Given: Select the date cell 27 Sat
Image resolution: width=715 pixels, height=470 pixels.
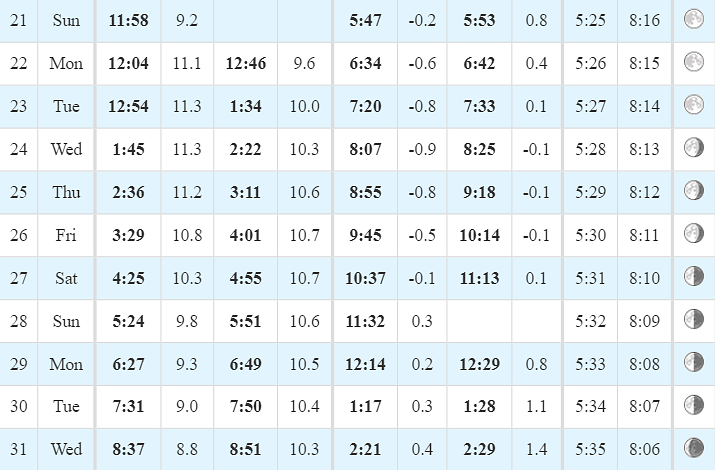Looking at the screenshot, I should pos(19,278).
